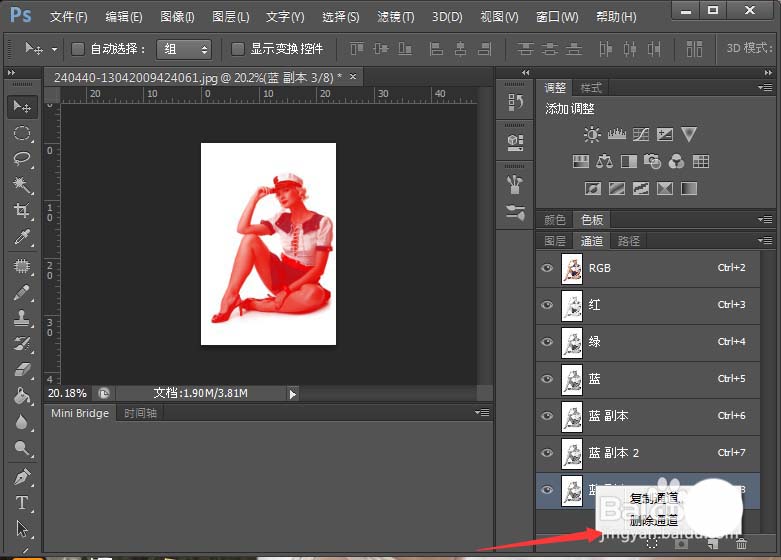Open the status bar info arrow
Screen dimensions: 781x560
(x=292, y=394)
